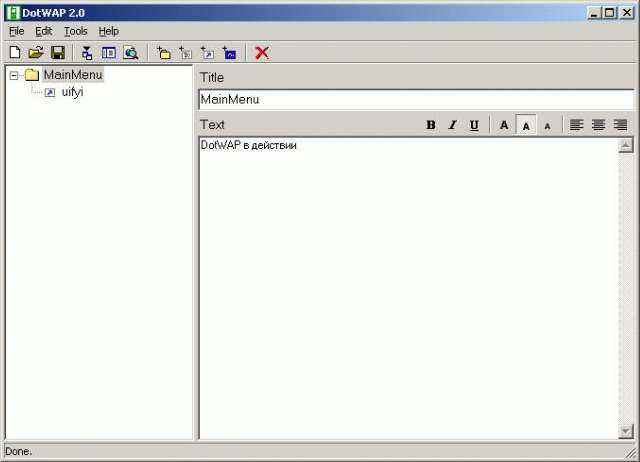Align text to the right
Image resolution: width=640 pixels, height=462 pixels.
(620, 124)
